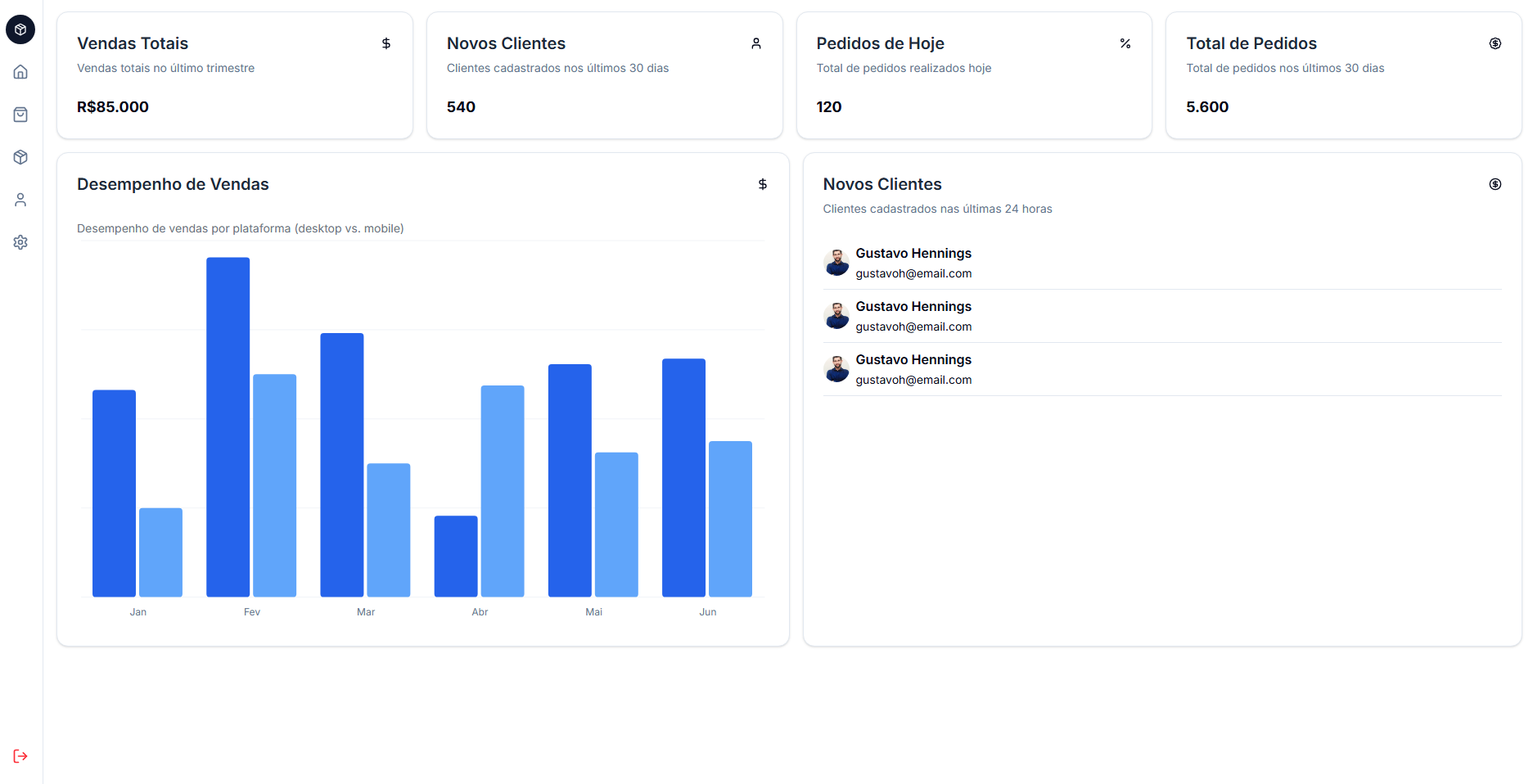Click the user profile icon in sidebar
1533x784 pixels.
[20, 200]
